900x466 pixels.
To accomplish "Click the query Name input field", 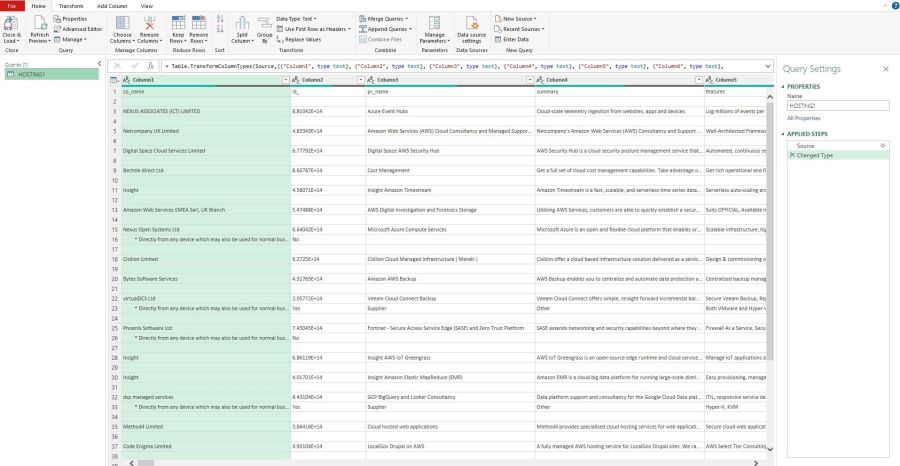I will click(838, 106).
